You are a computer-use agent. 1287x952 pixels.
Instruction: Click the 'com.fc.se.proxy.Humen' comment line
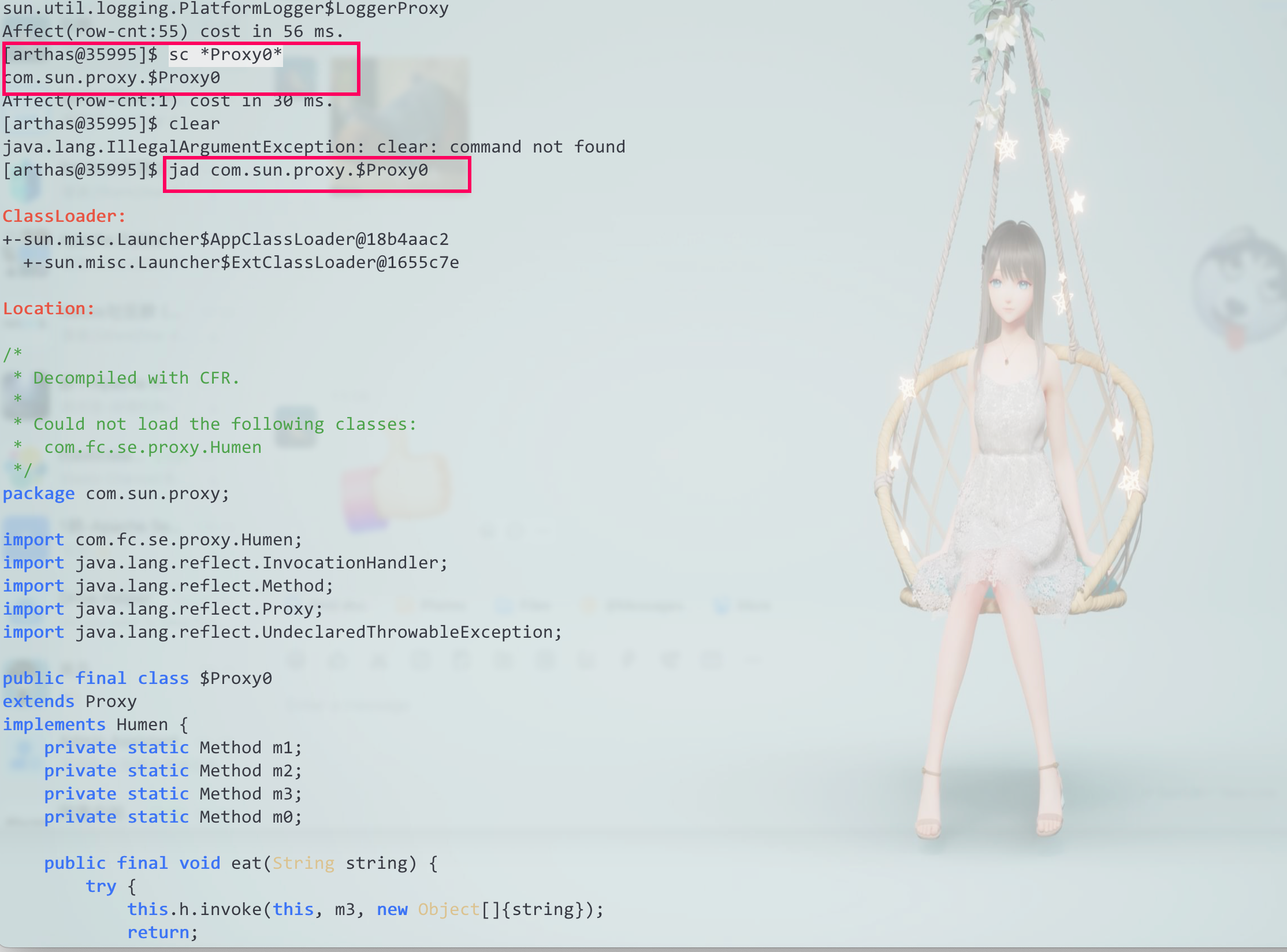[152, 448]
